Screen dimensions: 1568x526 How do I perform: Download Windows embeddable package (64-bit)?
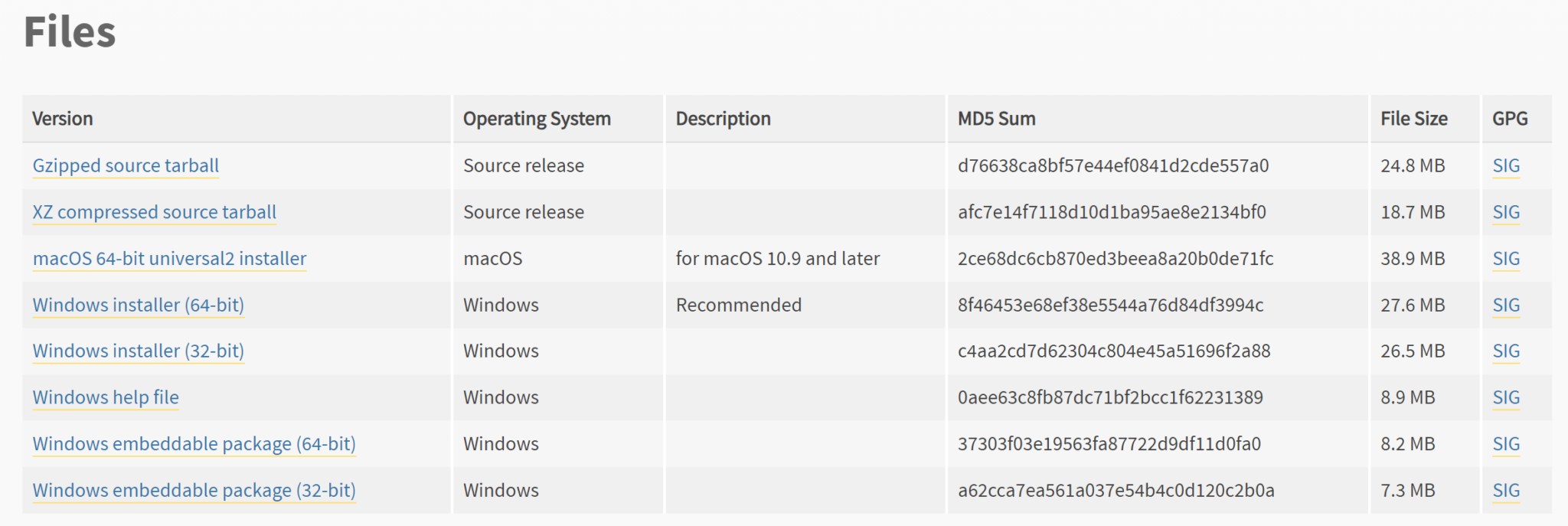(194, 444)
